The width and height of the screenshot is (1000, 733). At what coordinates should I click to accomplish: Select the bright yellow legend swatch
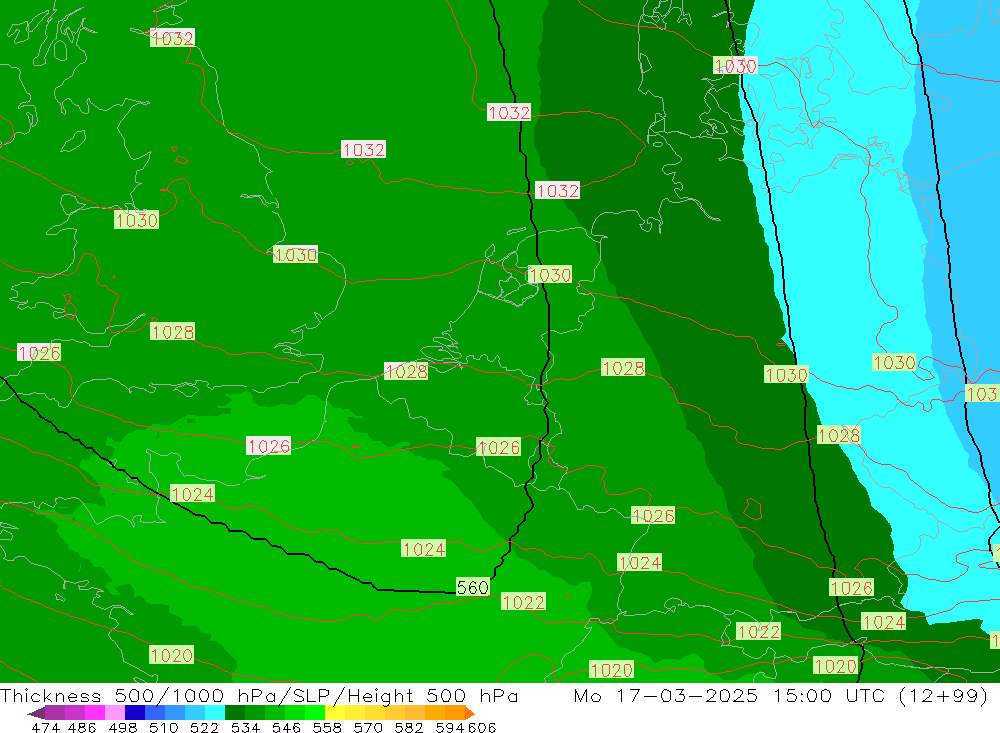(x=335, y=712)
